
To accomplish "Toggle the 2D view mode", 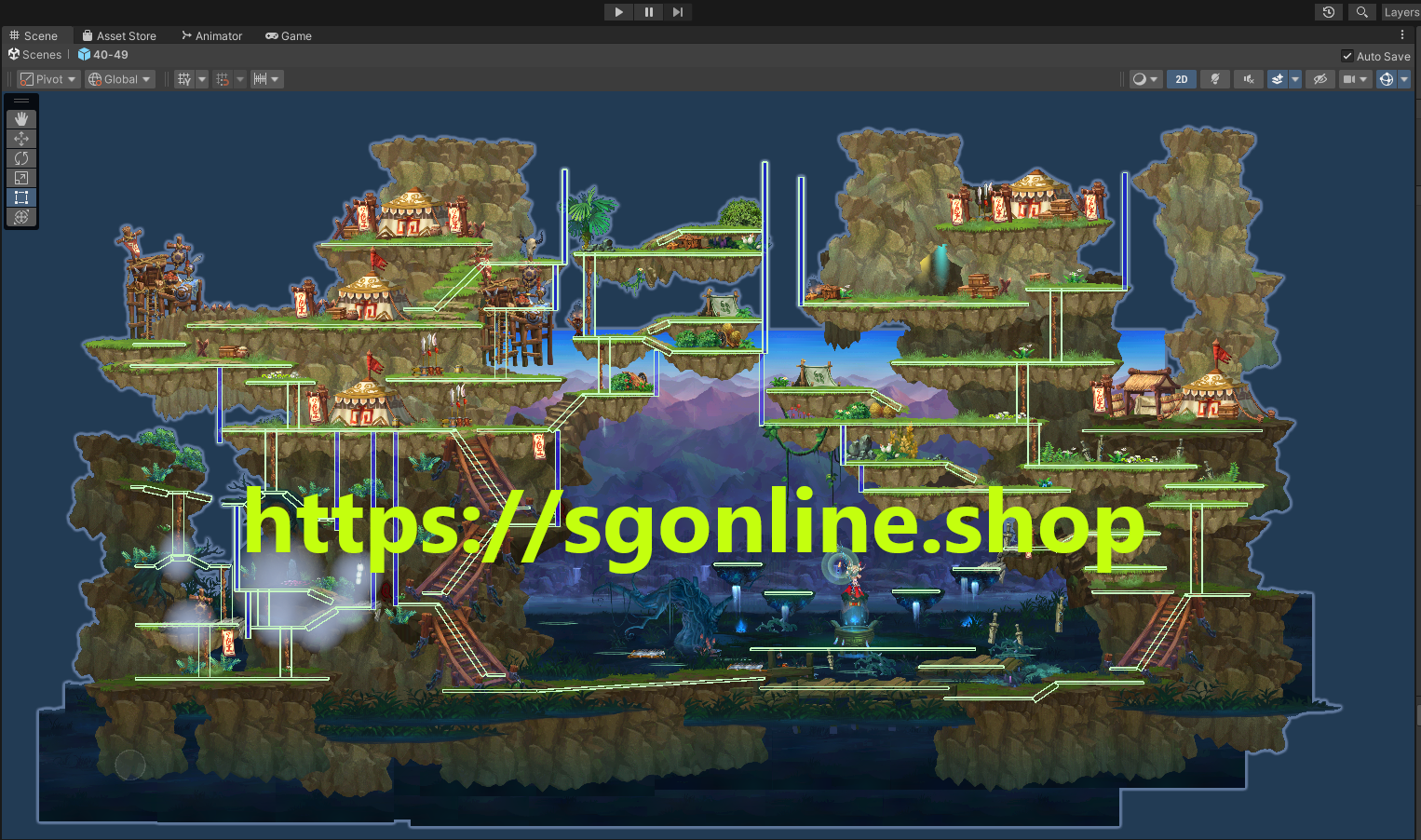I will point(1182,79).
